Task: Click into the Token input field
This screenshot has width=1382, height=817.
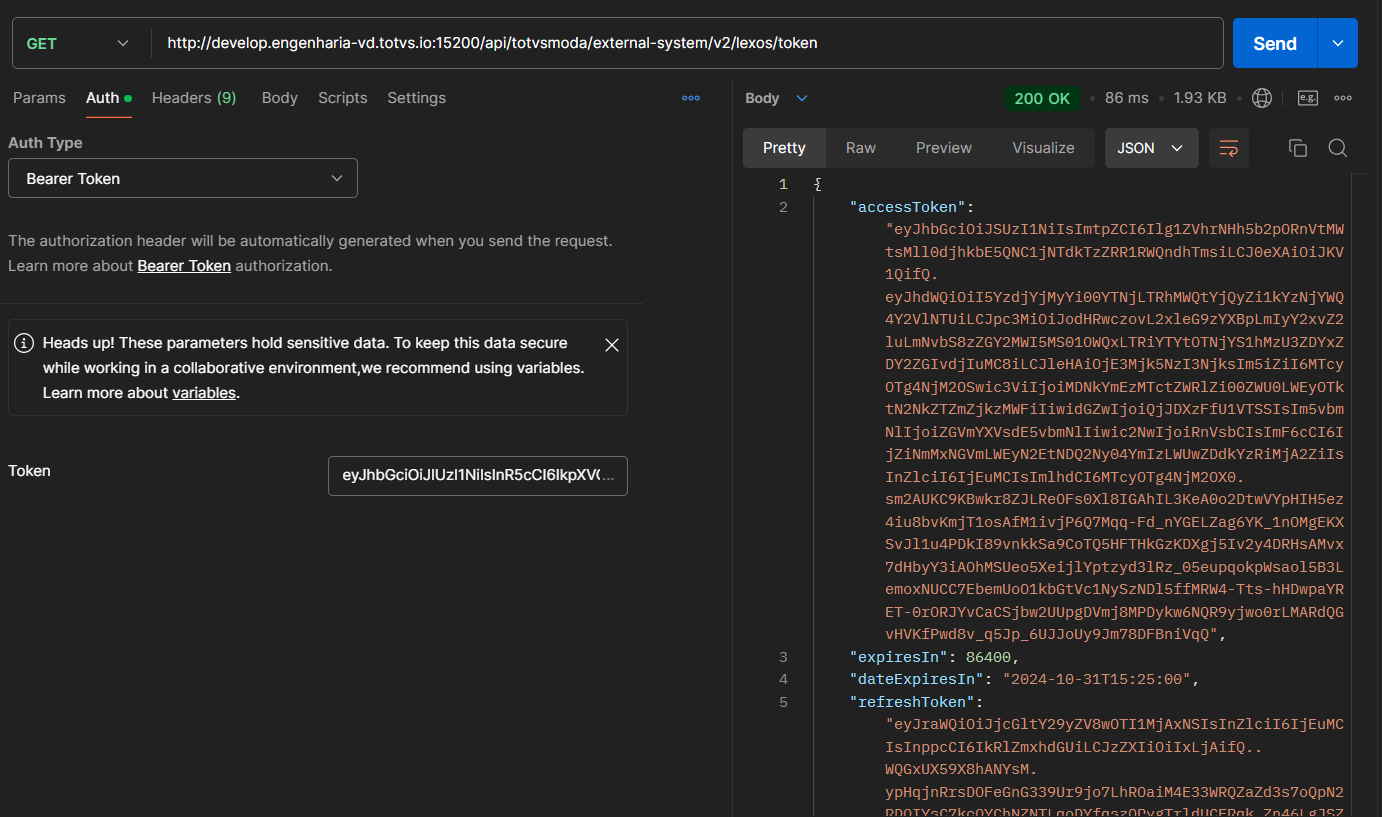Action: coord(477,476)
